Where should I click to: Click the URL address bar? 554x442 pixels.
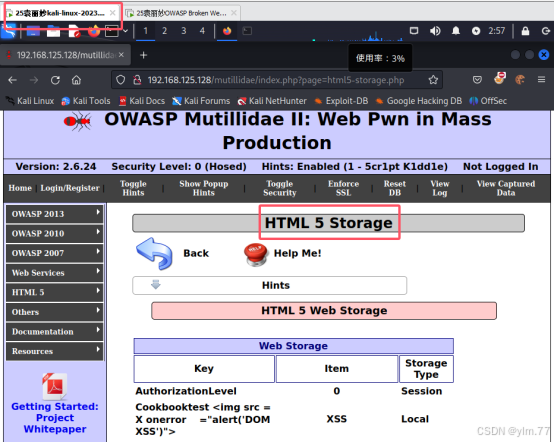pyautogui.click(x=276, y=80)
